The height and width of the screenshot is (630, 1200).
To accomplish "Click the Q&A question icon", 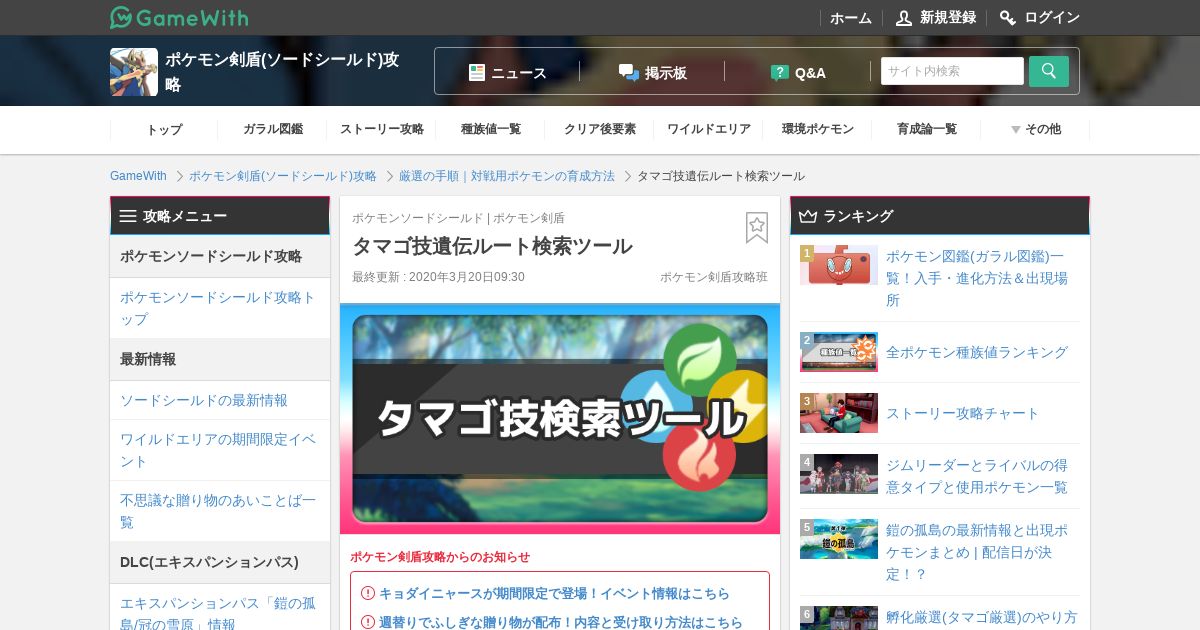I will [780, 72].
